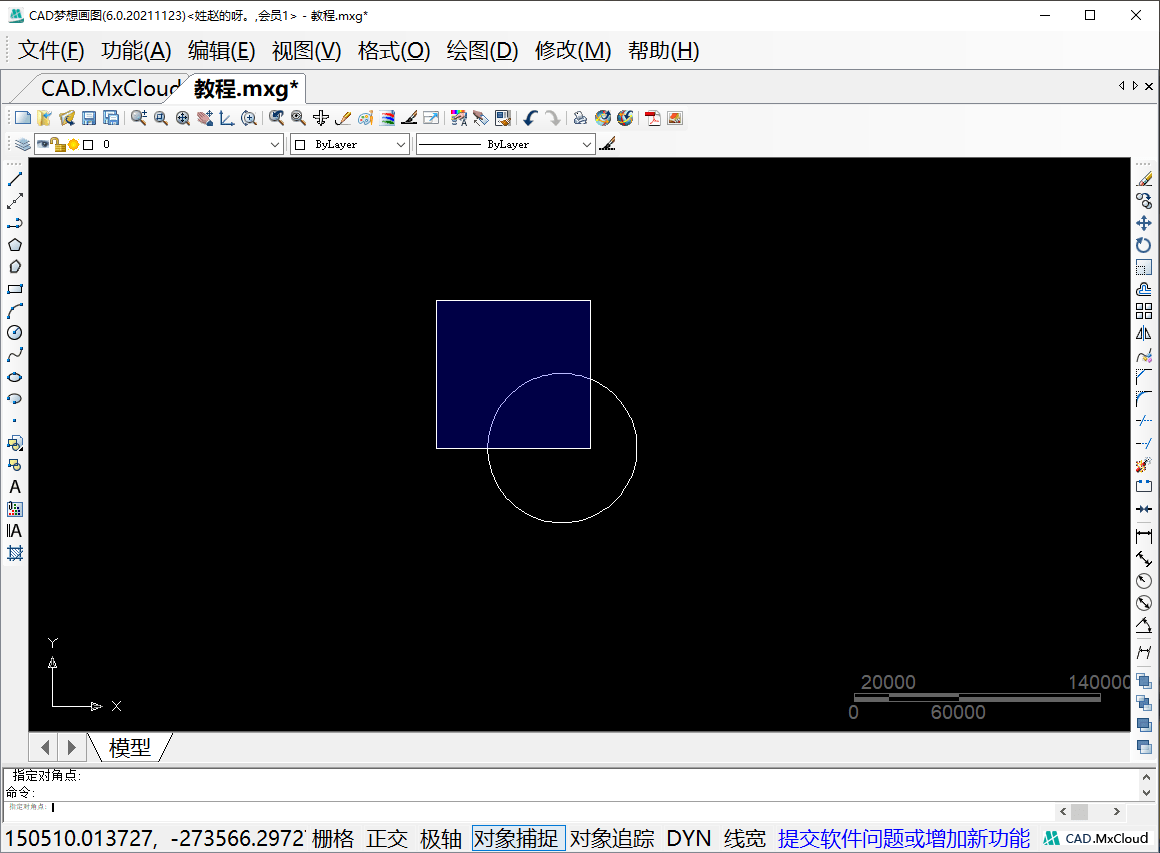Viewport: 1160px width, 853px height.
Task: Click the Redo arrow icon
Action: click(x=553, y=118)
